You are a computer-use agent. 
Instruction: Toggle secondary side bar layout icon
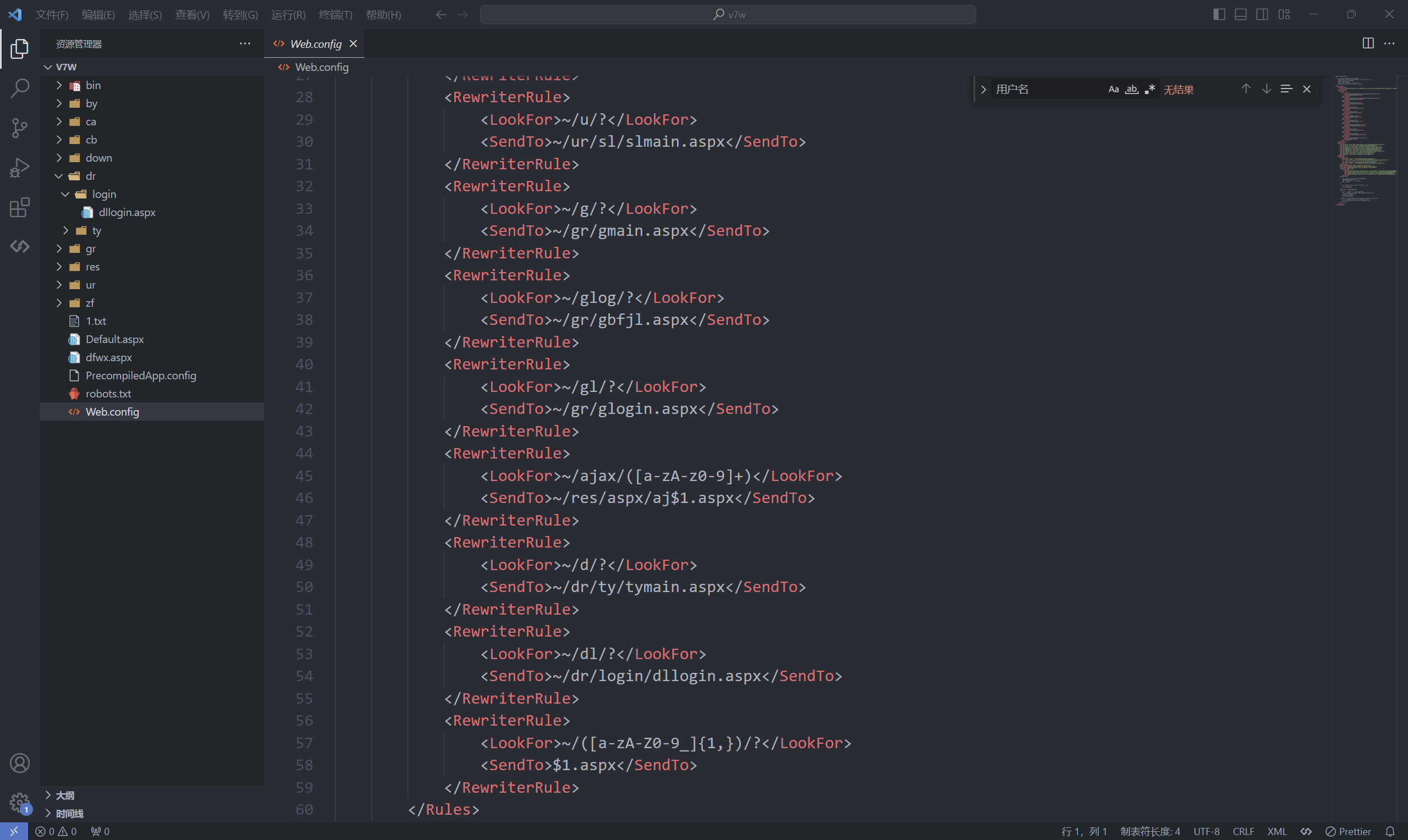click(x=1262, y=14)
